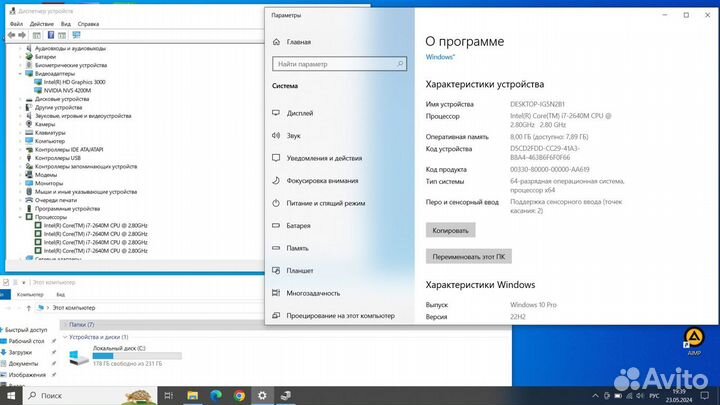
Task: Switch to Компьютер tab in Explorer
Action: click(30, 294)
